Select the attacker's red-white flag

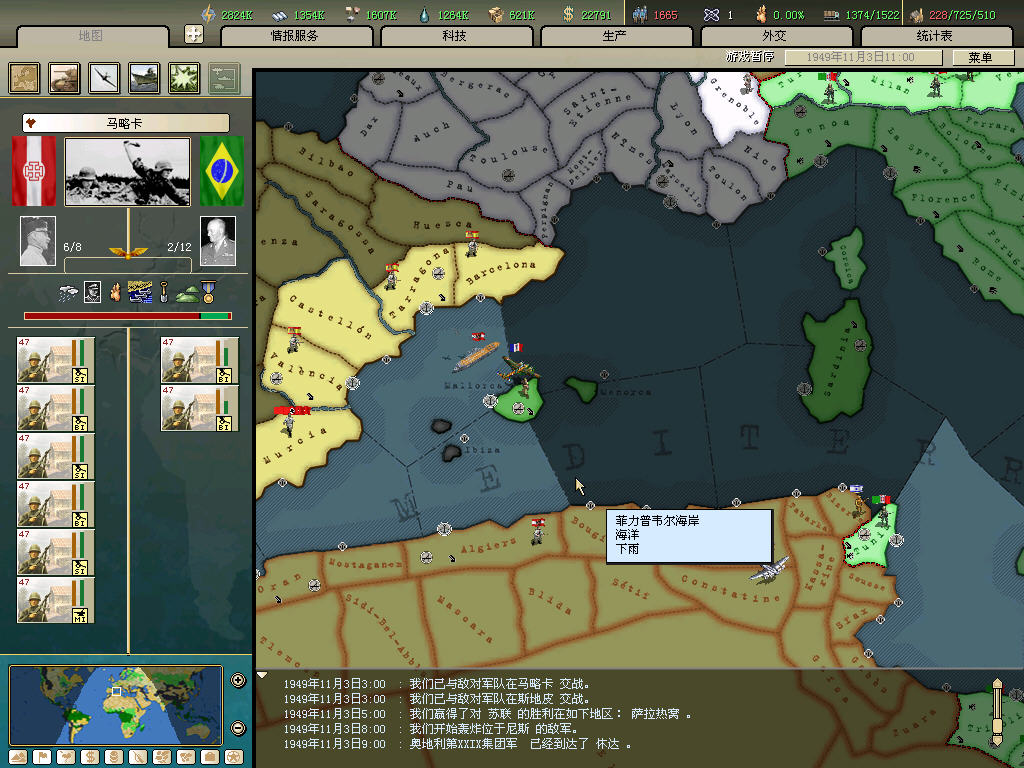33,170
